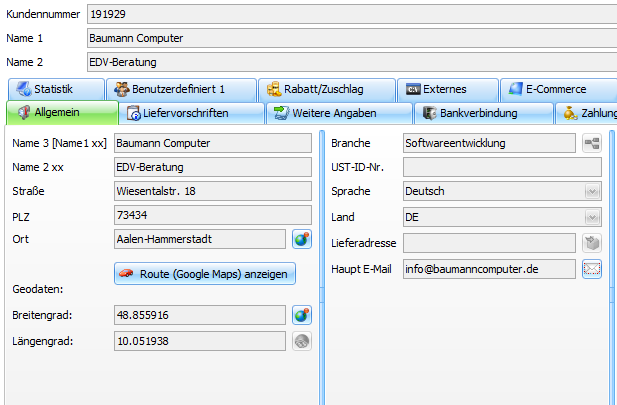Viewport: 617px width, 405px height.
Task: Click the Haupt E-Mail address field
Action: tap(489, 269)
